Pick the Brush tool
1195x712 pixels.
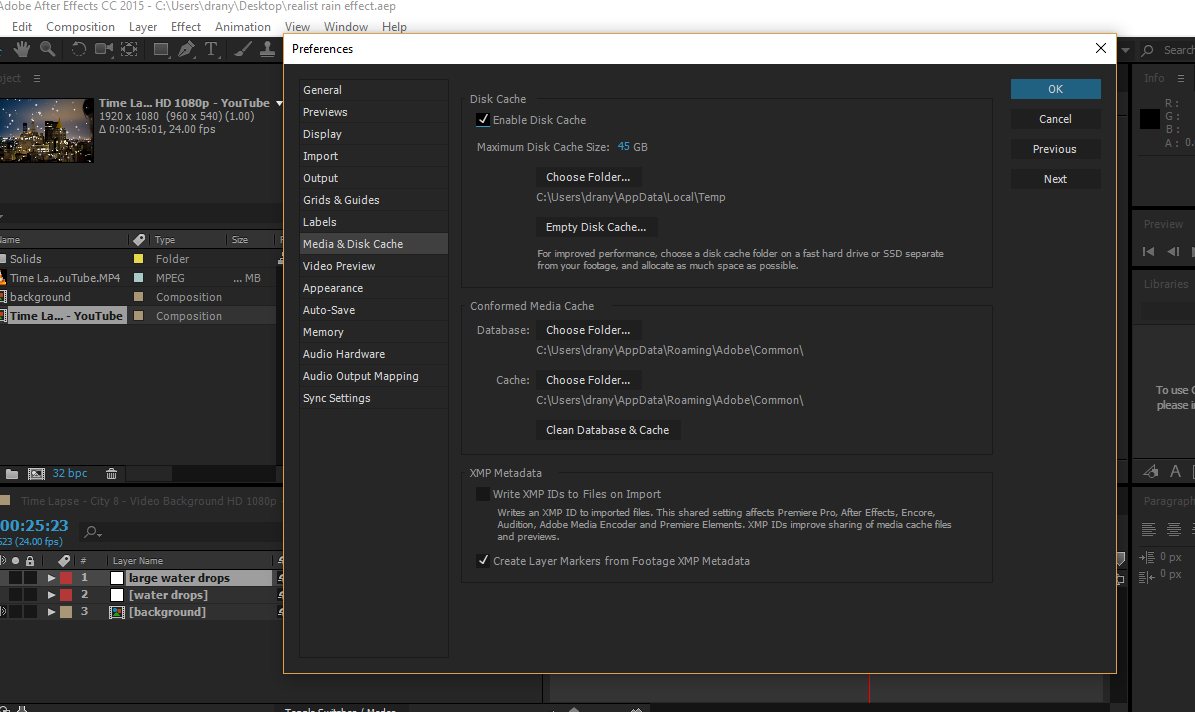click(241, 48)
